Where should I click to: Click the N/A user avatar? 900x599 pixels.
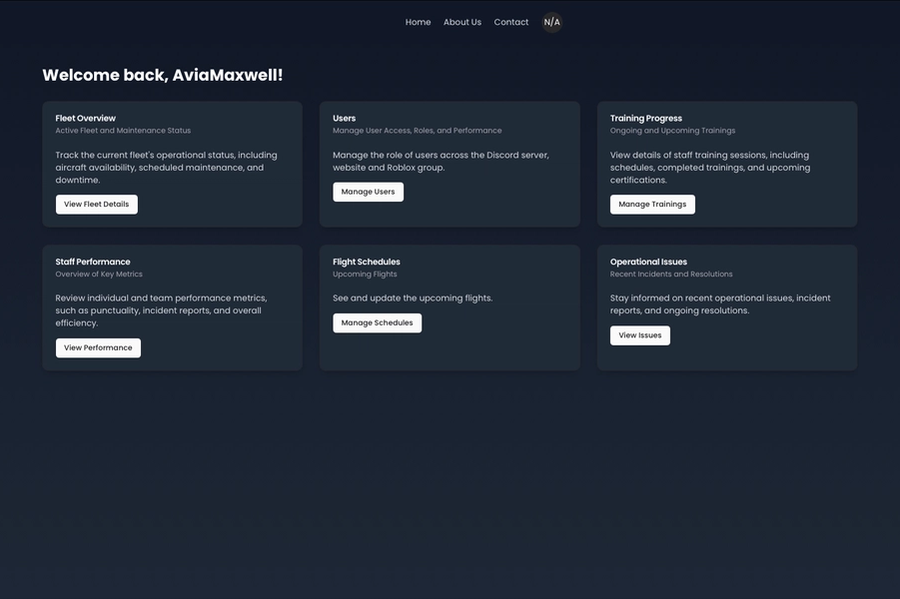pos(552,22)
